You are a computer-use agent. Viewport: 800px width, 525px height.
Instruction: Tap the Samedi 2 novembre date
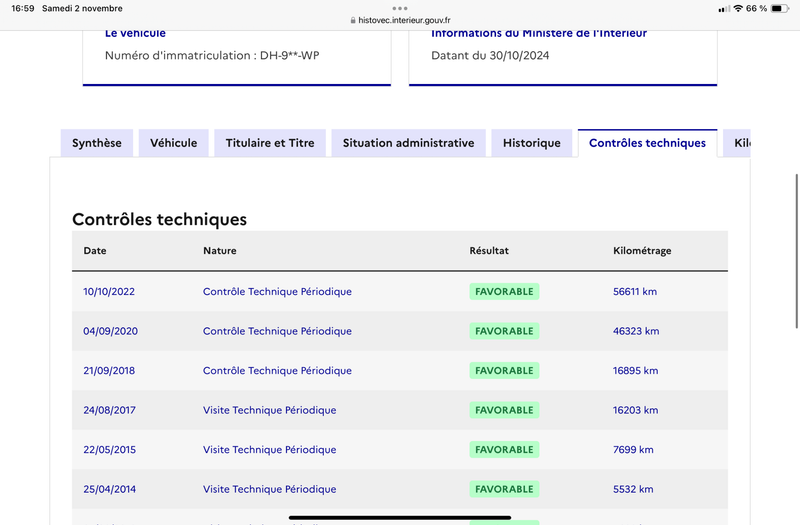(x=82, y=8)
